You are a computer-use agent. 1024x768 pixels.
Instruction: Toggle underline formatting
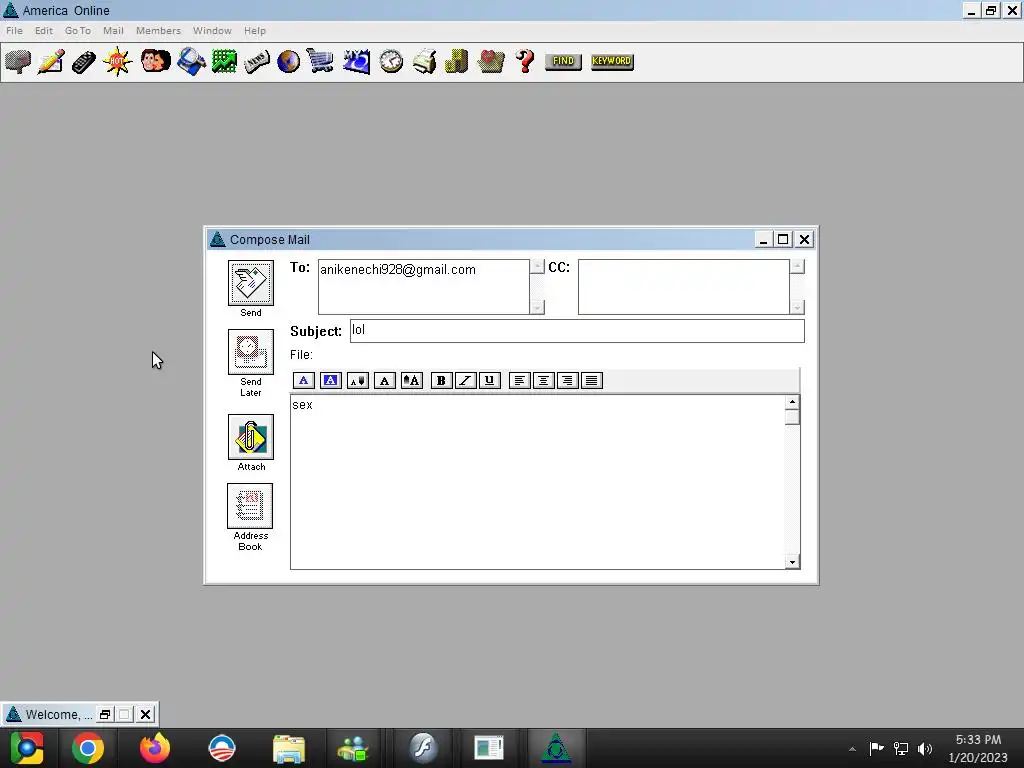[489, 380]
